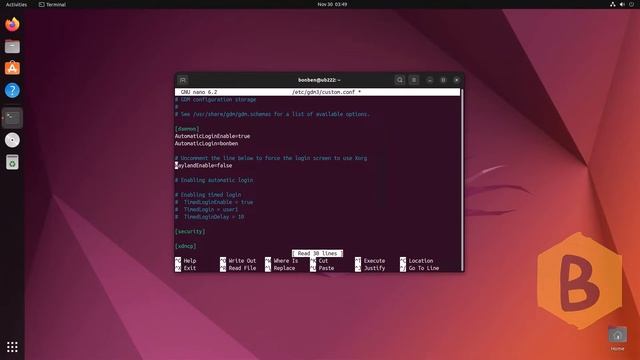The width and height of the screenshot is (640, 360).
Task: Close the terminal window
Action: 457,80
